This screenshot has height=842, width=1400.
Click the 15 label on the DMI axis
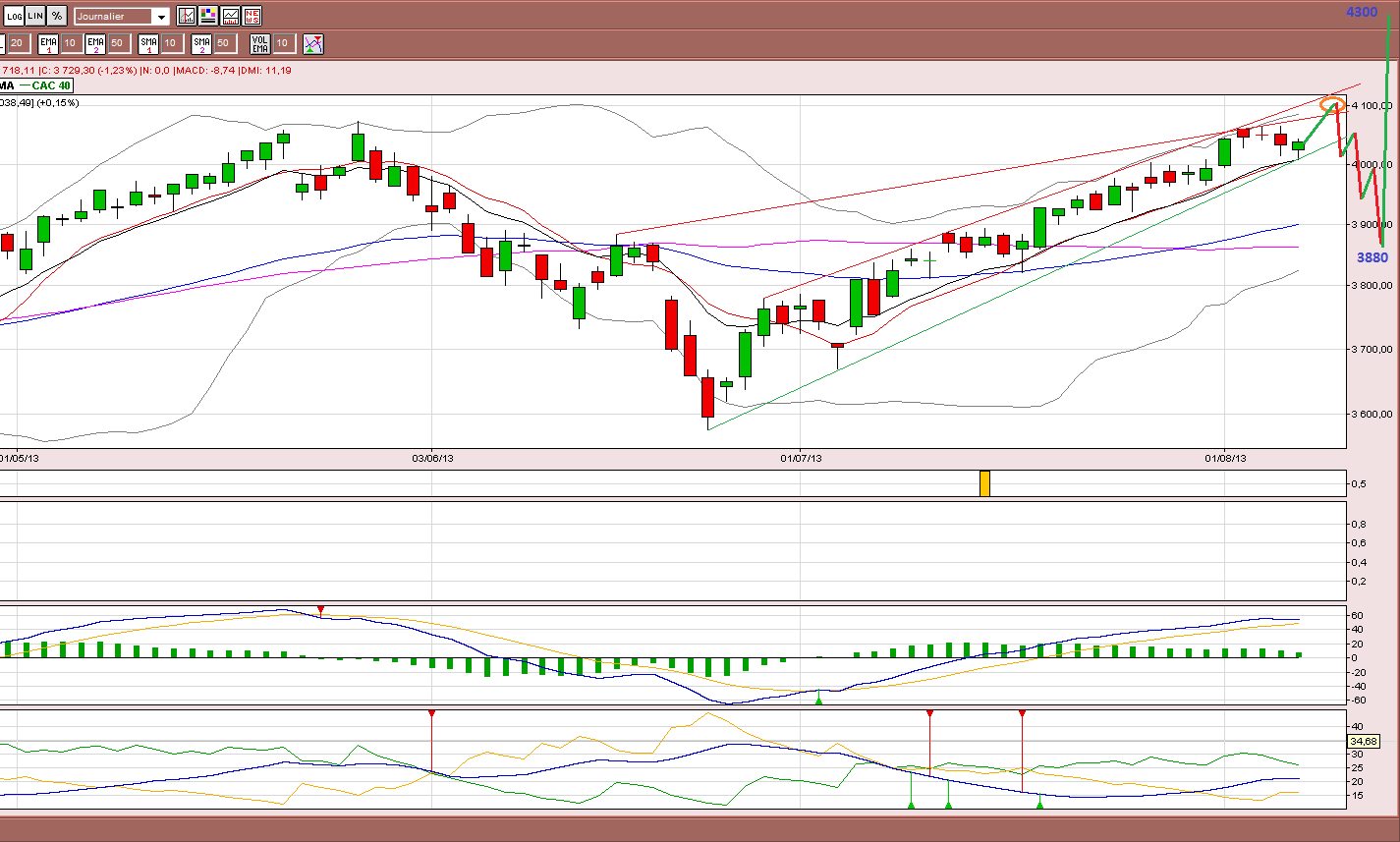(x=1357, y=796)
